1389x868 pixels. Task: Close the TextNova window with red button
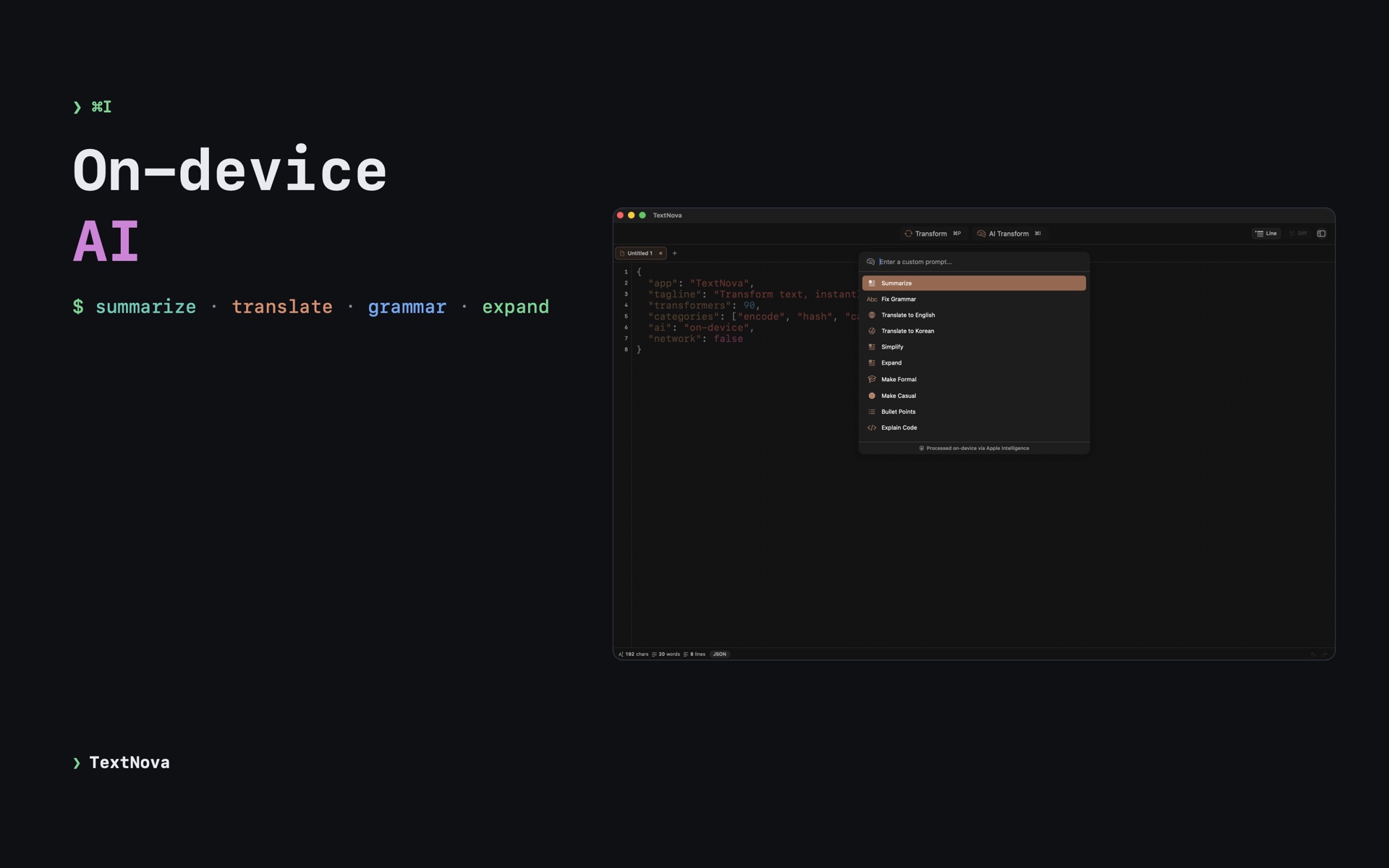(x=620, y=215)
